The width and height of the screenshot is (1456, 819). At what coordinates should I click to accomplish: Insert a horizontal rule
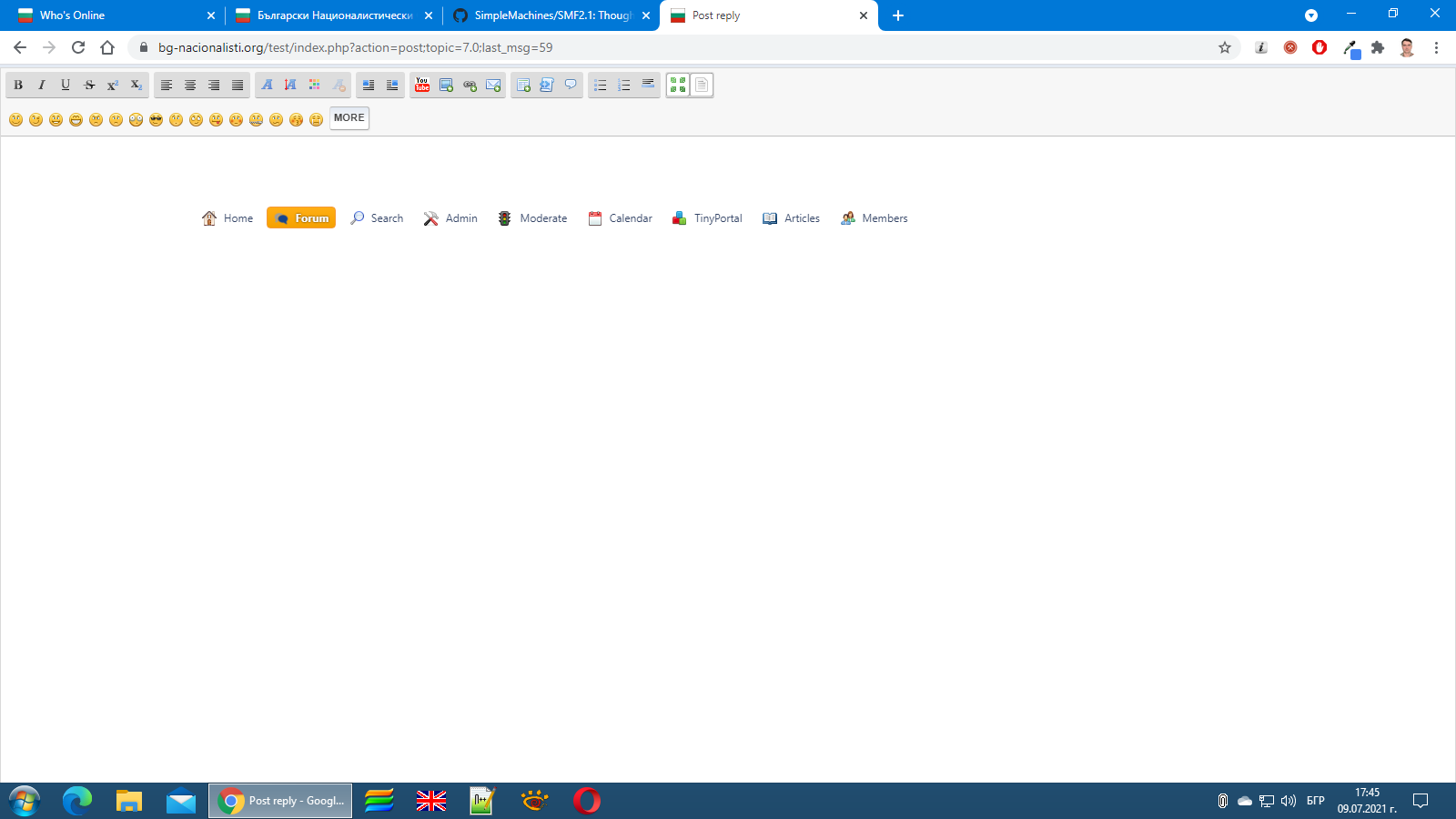coord(648,85)
